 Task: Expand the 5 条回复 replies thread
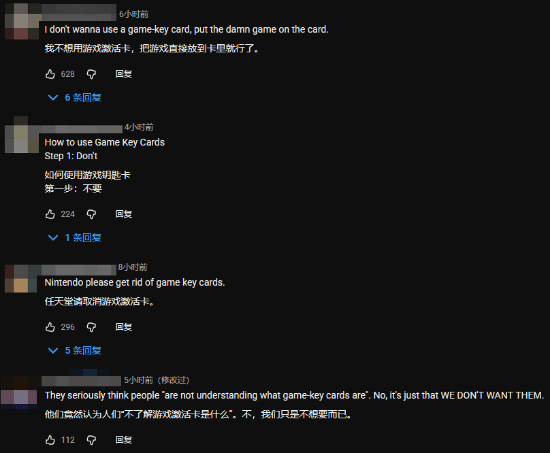74,351
